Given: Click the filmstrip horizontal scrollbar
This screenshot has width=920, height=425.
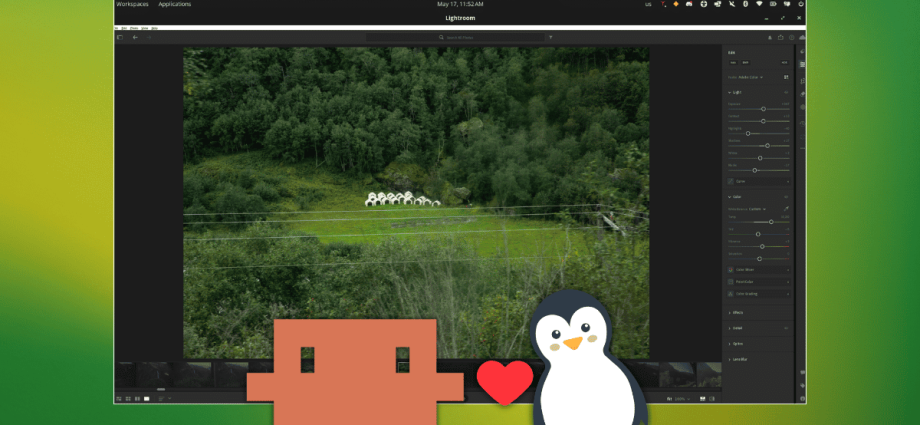Looking at the screenshot, I should pos(161,389).
